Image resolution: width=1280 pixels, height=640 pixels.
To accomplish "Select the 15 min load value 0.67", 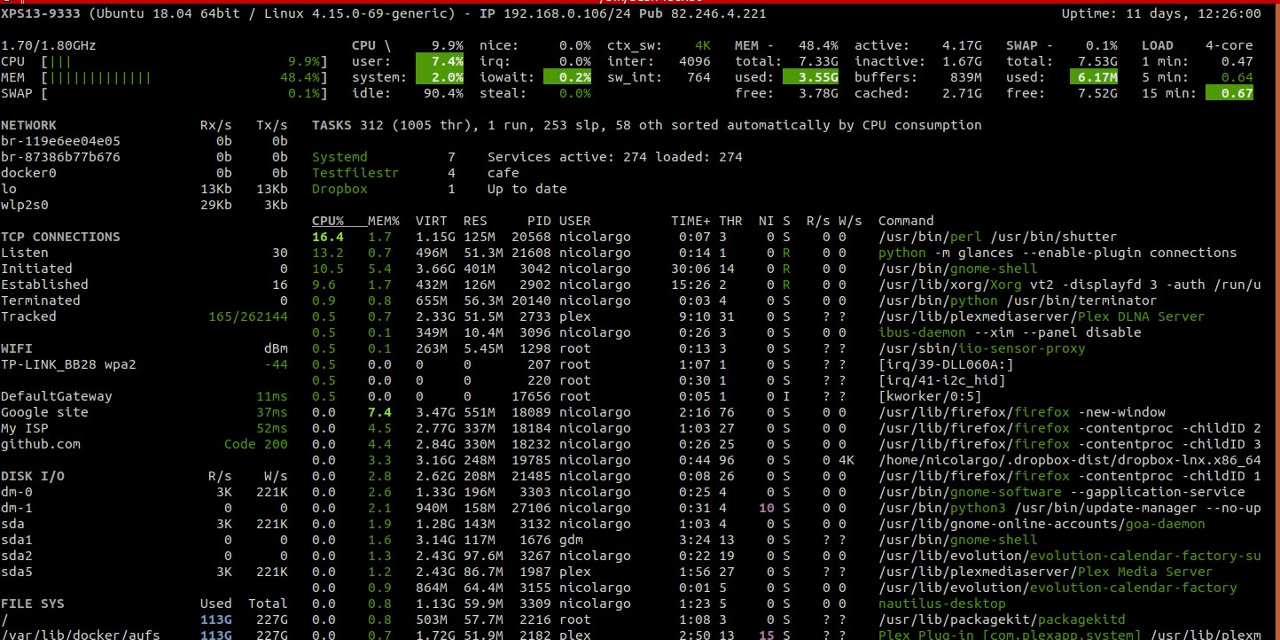I will (x=1229, y=93).
